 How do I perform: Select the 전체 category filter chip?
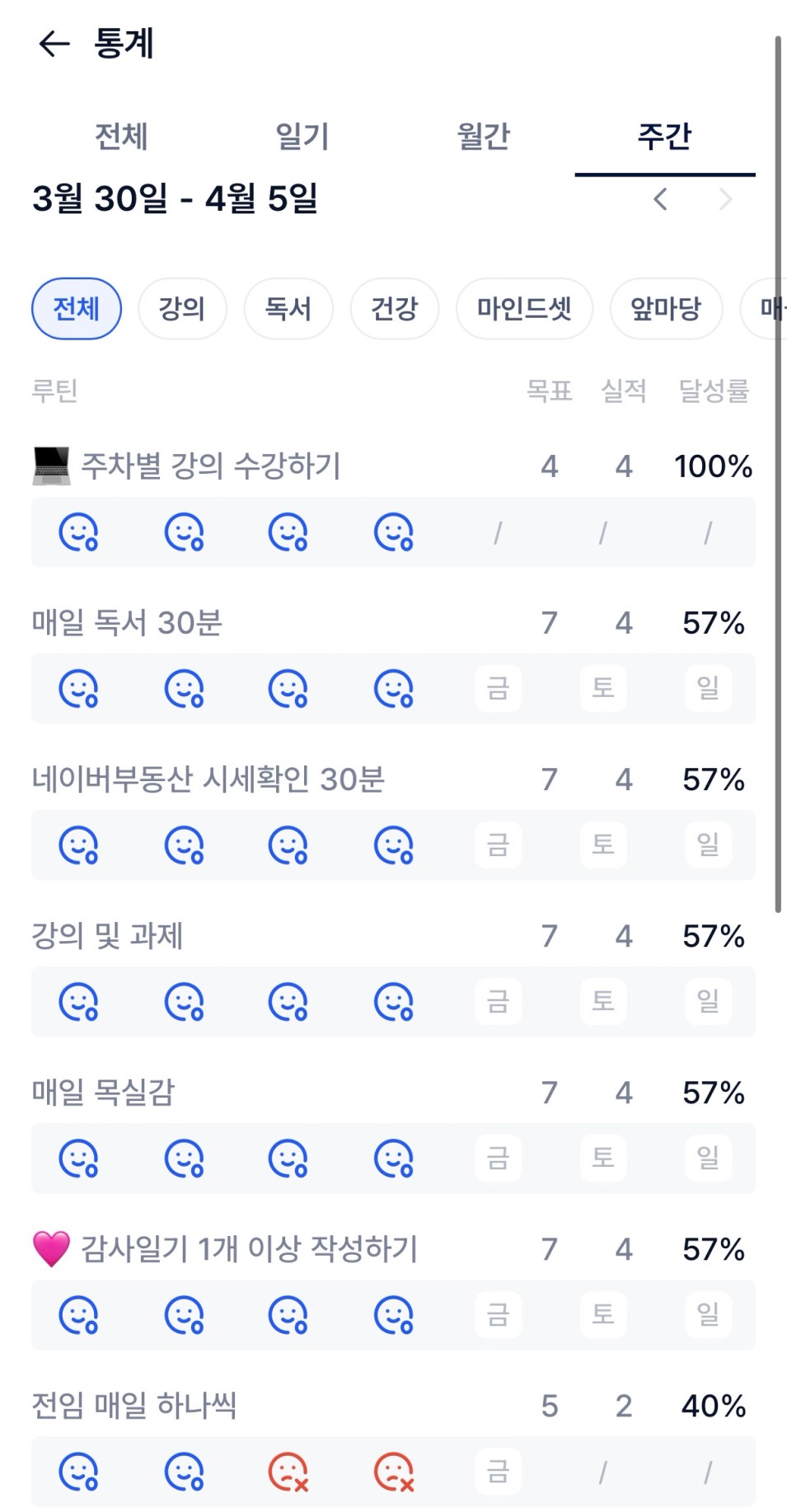(77, 309)
